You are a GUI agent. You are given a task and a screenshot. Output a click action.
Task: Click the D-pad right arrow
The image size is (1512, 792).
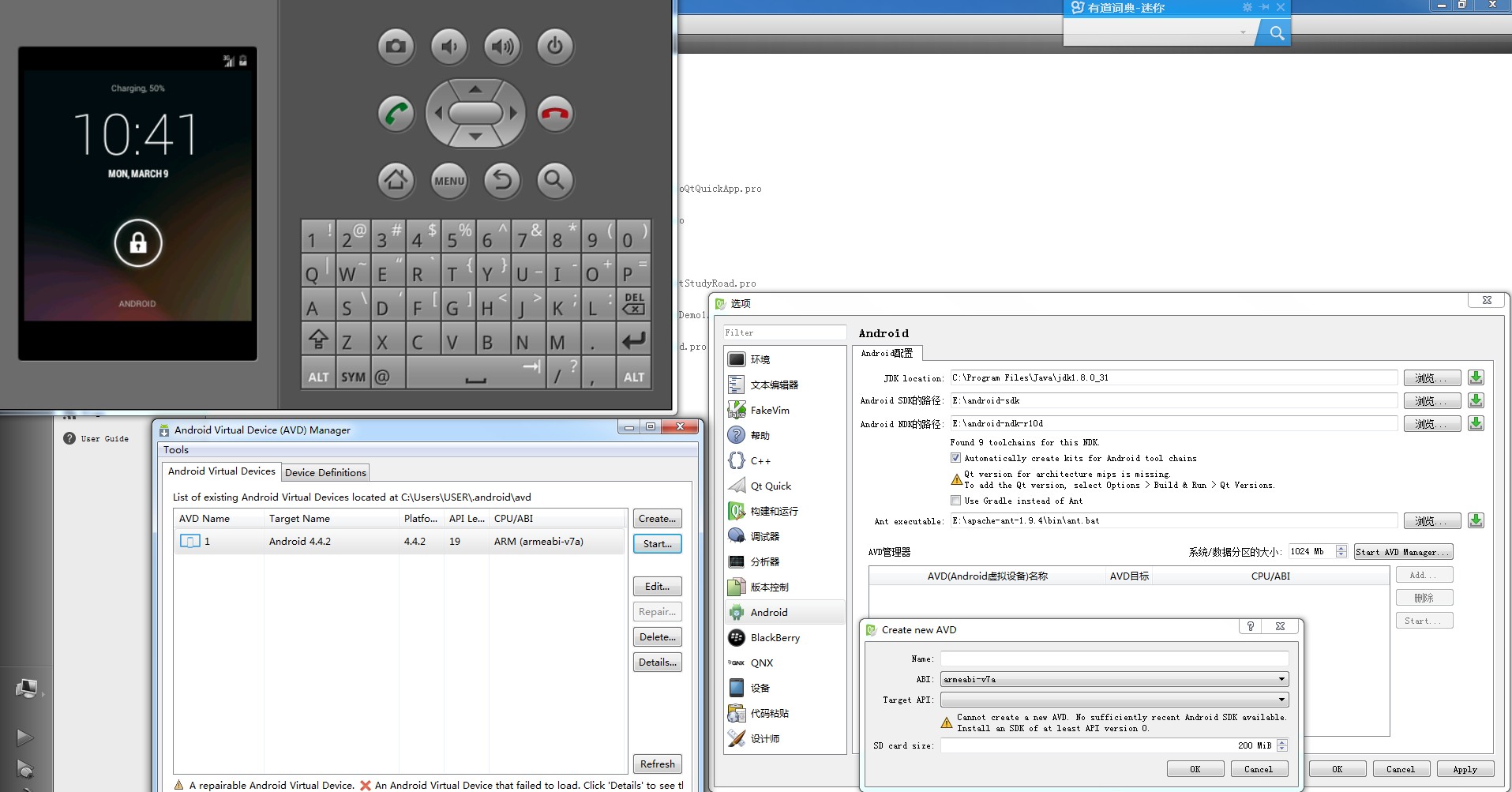(x=512, y=114)
